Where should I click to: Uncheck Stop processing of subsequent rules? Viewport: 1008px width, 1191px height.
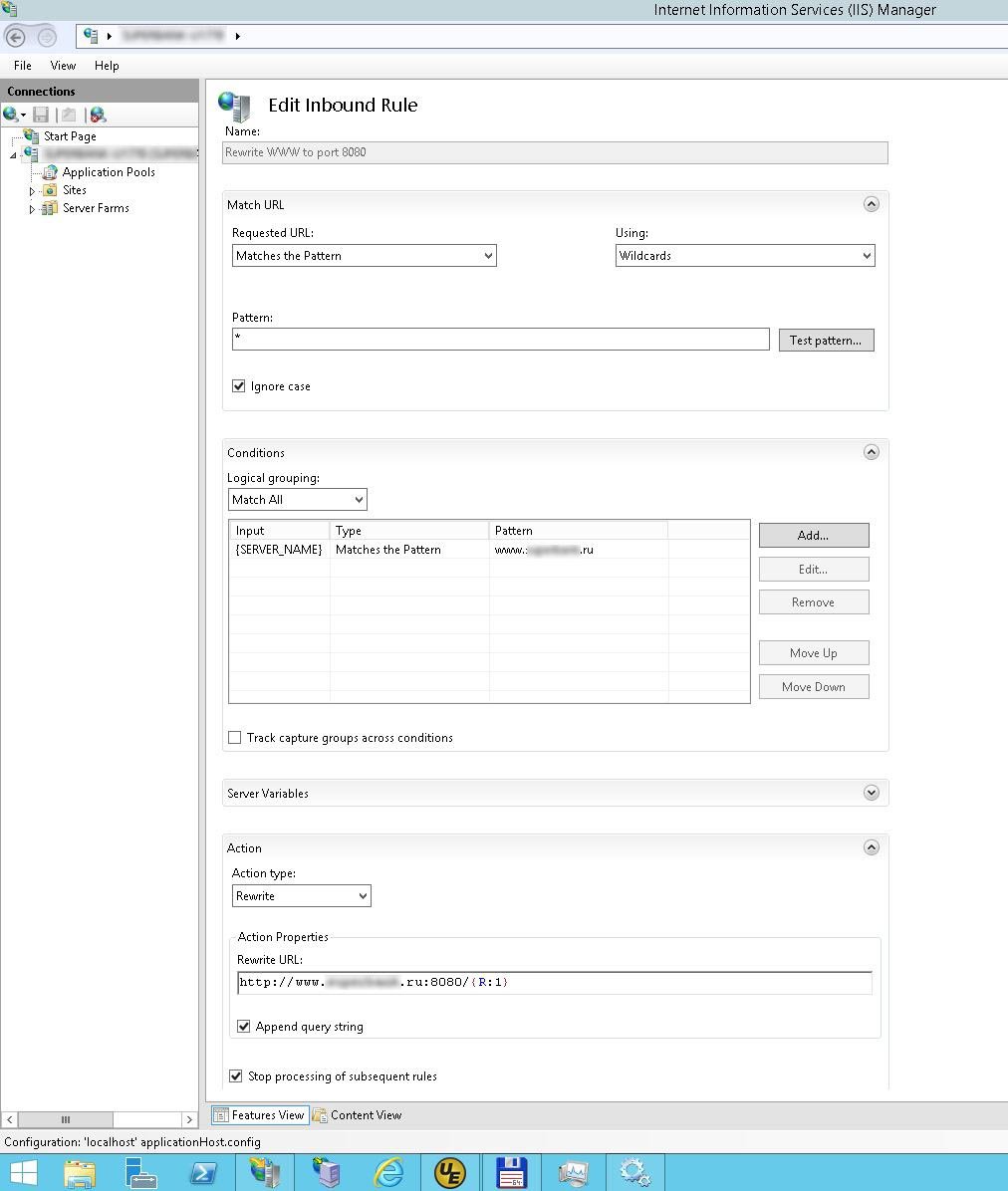(x=235, y=1076)
